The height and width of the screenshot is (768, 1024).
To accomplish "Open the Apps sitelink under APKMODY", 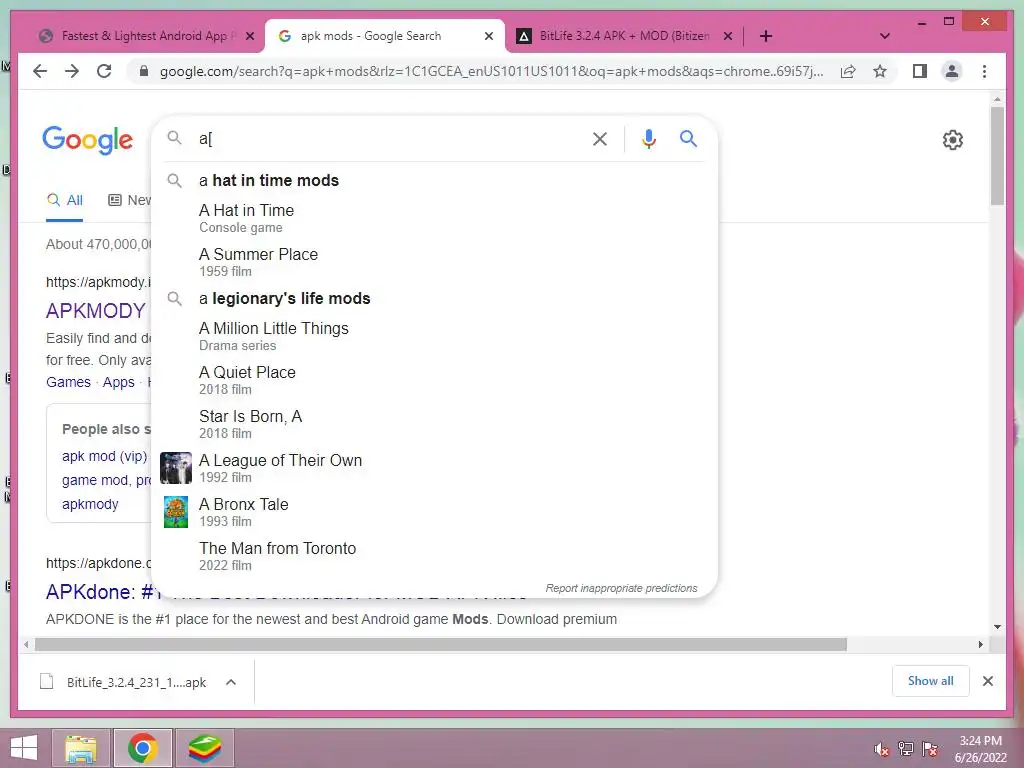I will [x=118, y=382].
